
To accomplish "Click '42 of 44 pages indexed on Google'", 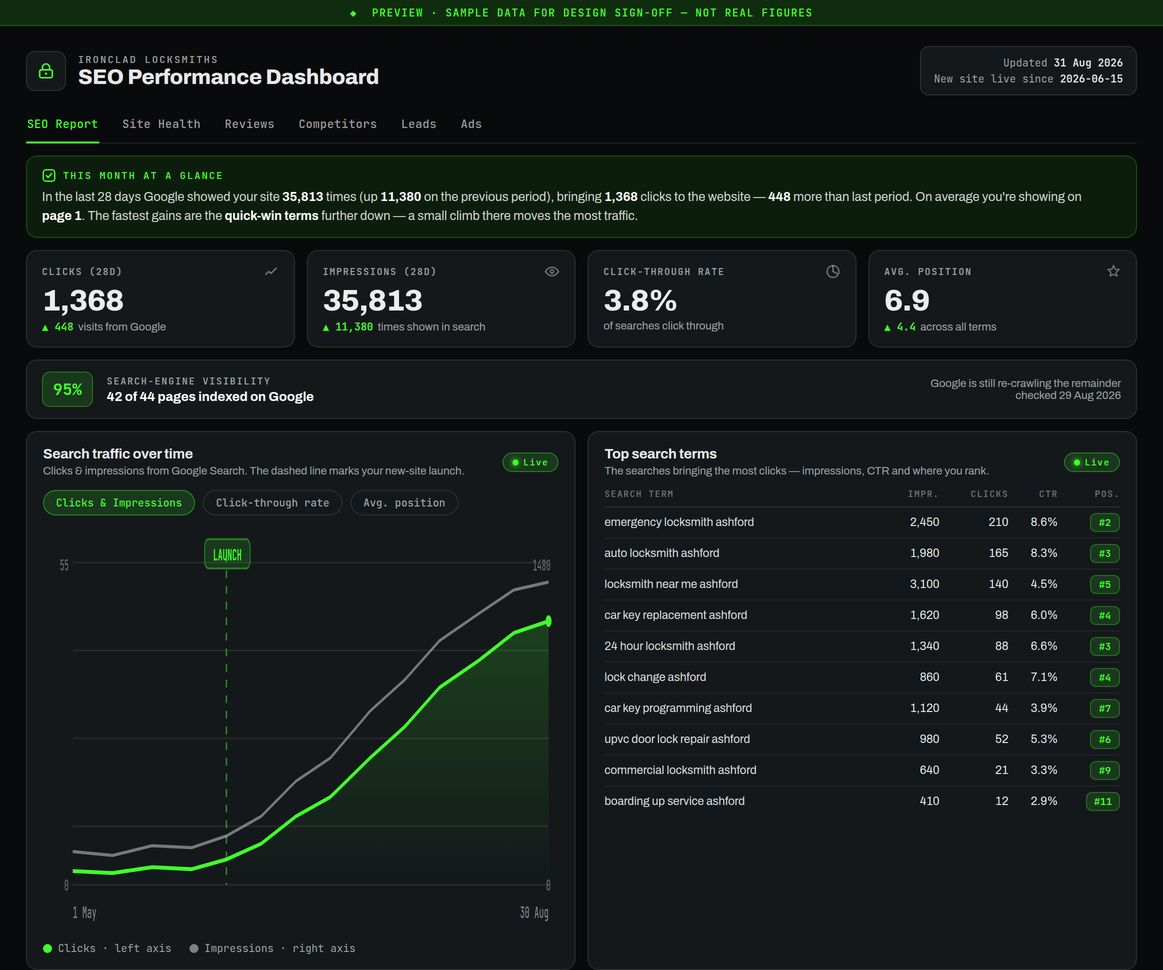I will click(210, 397).
